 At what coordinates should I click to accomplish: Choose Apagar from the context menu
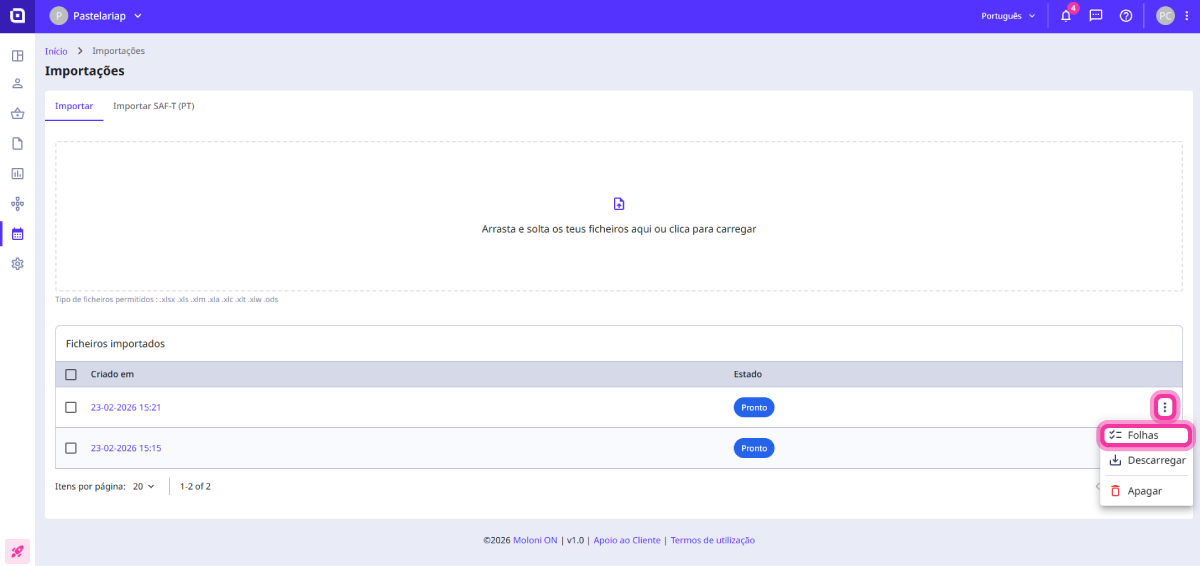tap(1146, 491)
